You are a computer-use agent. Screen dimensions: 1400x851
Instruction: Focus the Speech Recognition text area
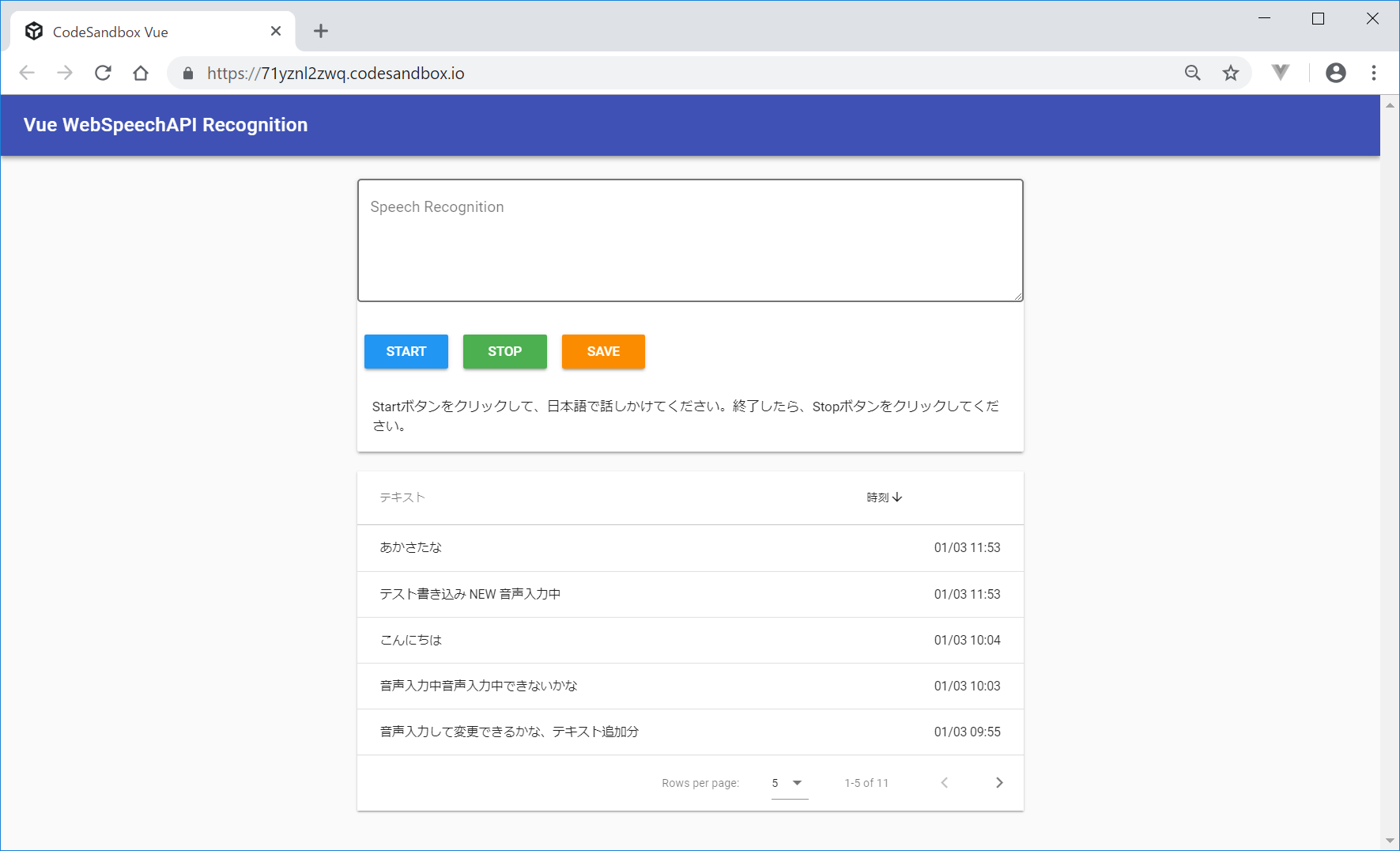coord(690,240)
